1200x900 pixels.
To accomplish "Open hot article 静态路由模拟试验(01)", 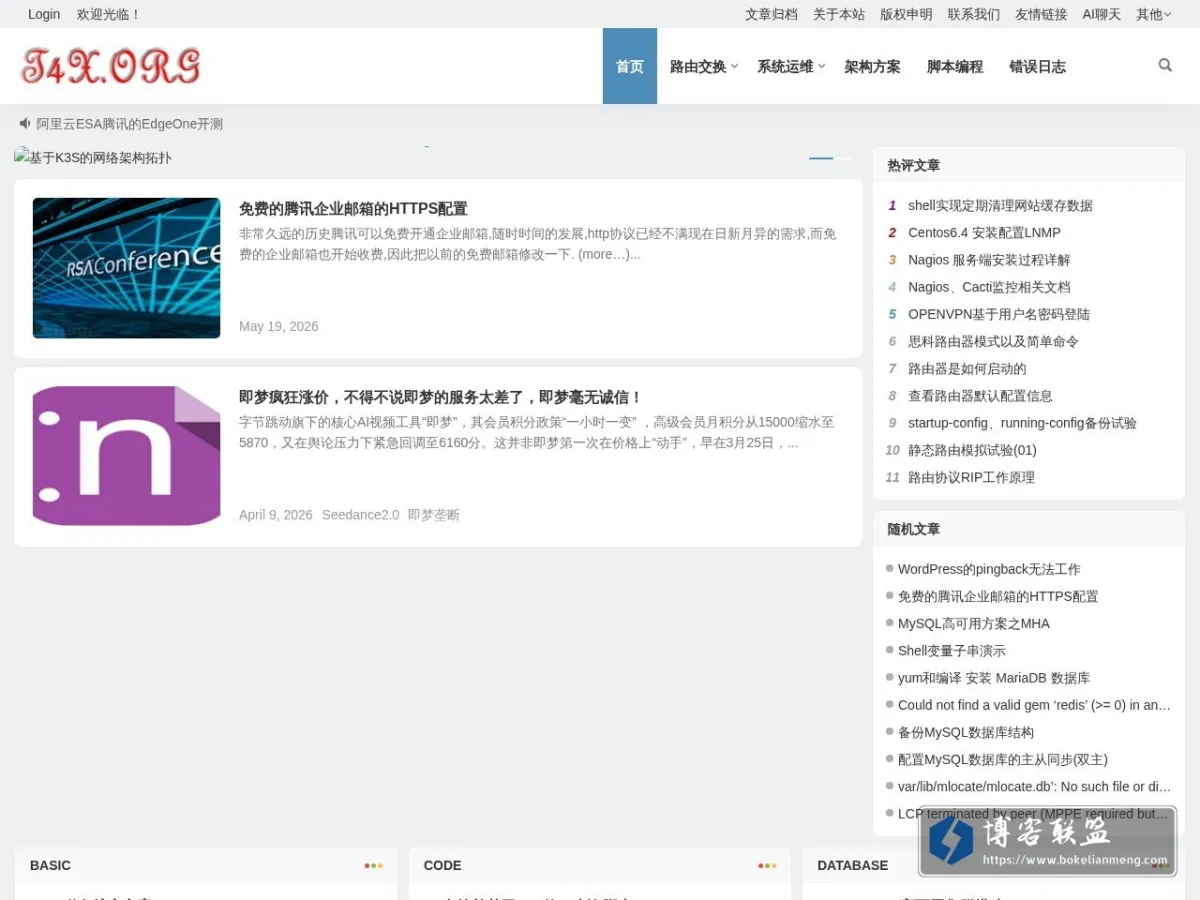I will point(972,450).
